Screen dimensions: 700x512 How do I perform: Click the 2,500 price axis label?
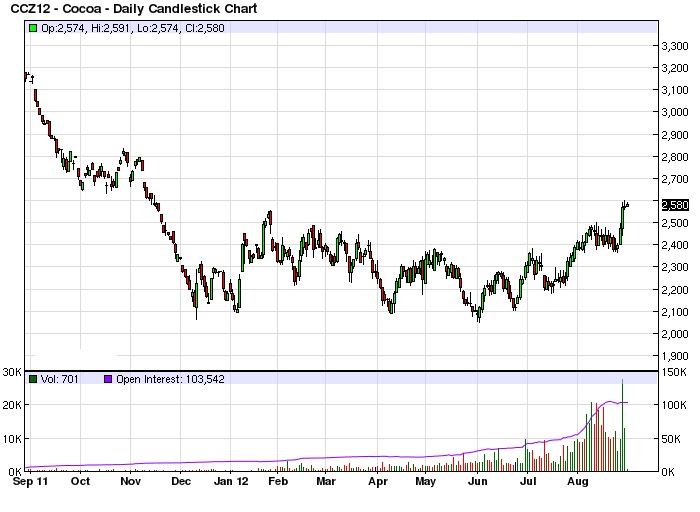tap(675, 223)
